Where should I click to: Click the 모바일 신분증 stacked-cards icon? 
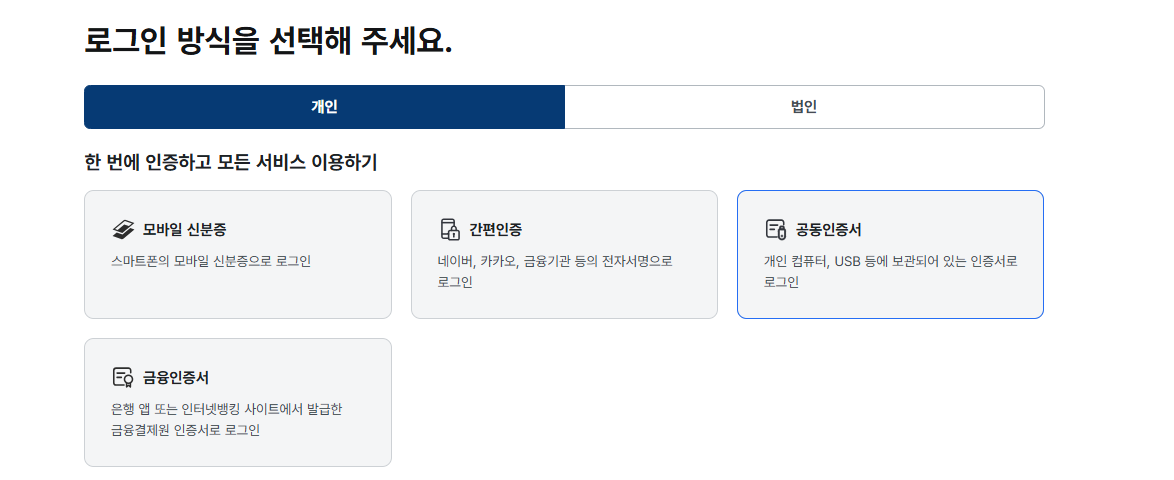pyautogui.click(x=123, y=229)
